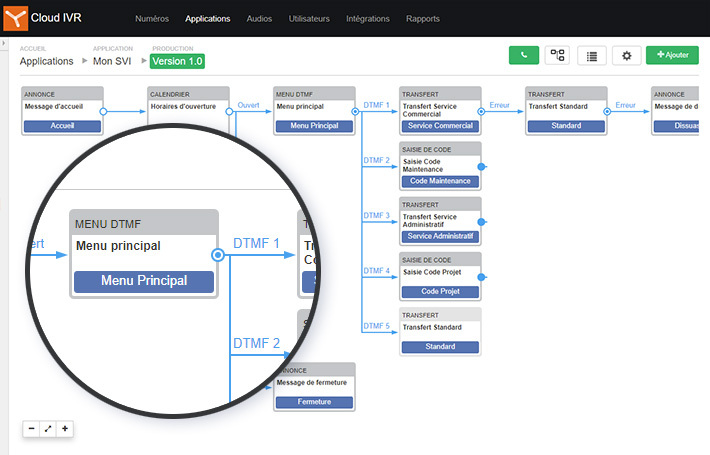Click the Mon SVI breadcrumb link

(x=112, y=61)
